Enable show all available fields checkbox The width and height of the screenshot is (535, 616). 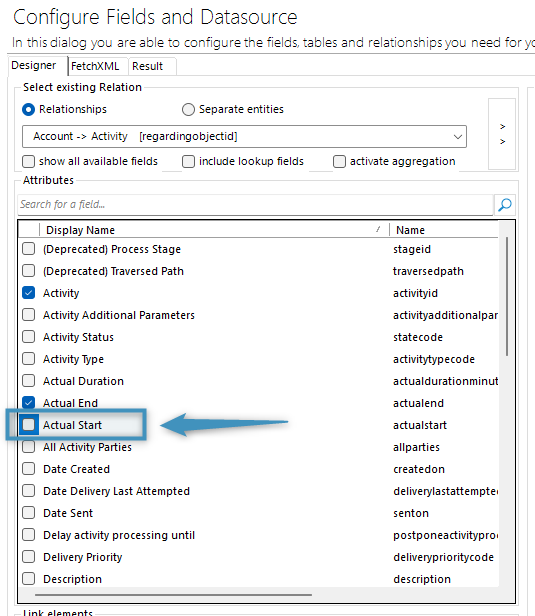coord(28,161)
